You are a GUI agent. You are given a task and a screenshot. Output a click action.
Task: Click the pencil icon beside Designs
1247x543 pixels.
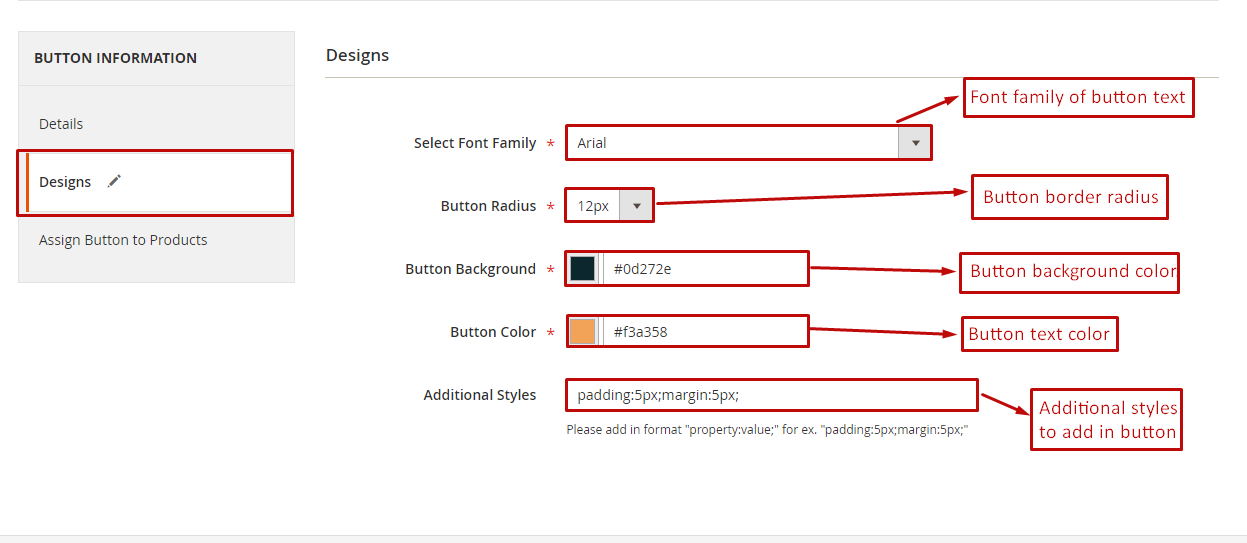[x=114, y=181]
